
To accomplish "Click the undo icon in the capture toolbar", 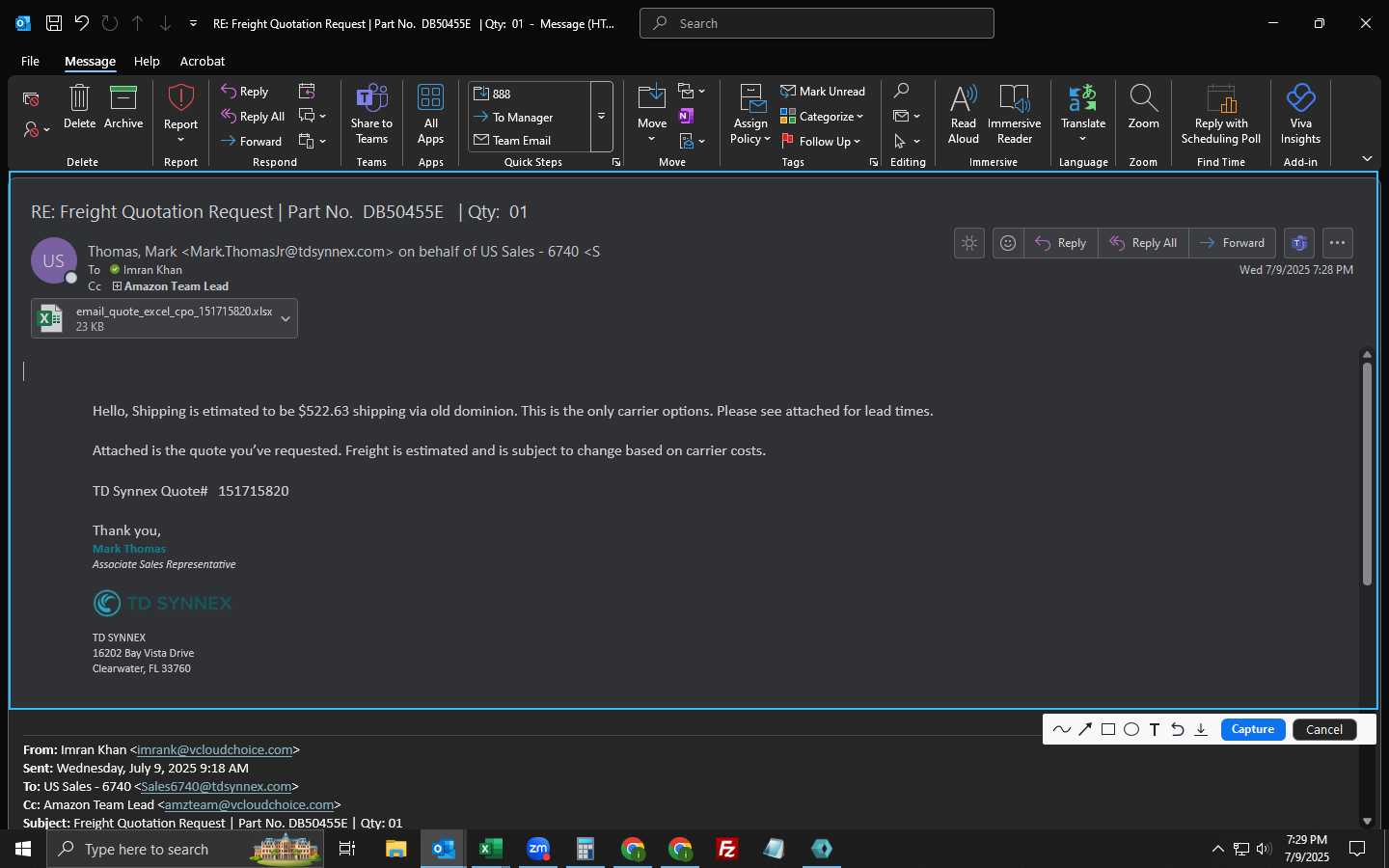I will 1178,729.
